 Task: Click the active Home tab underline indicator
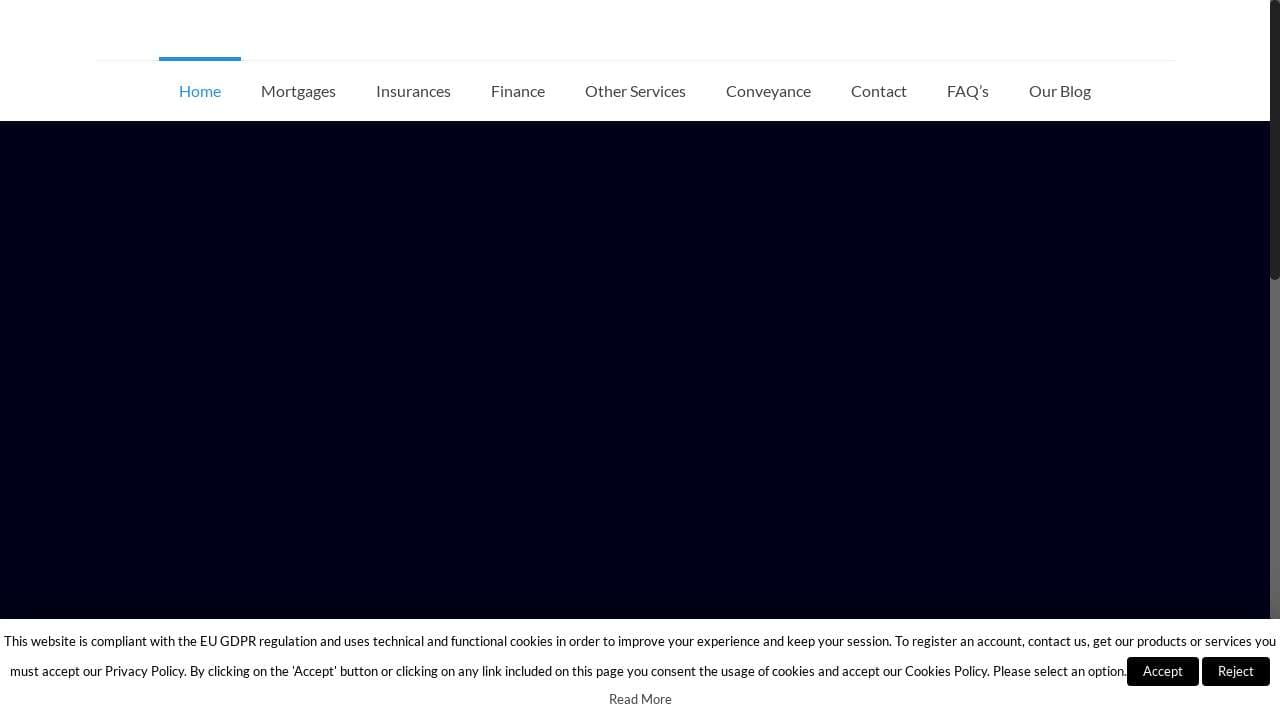tap(199, 60)
